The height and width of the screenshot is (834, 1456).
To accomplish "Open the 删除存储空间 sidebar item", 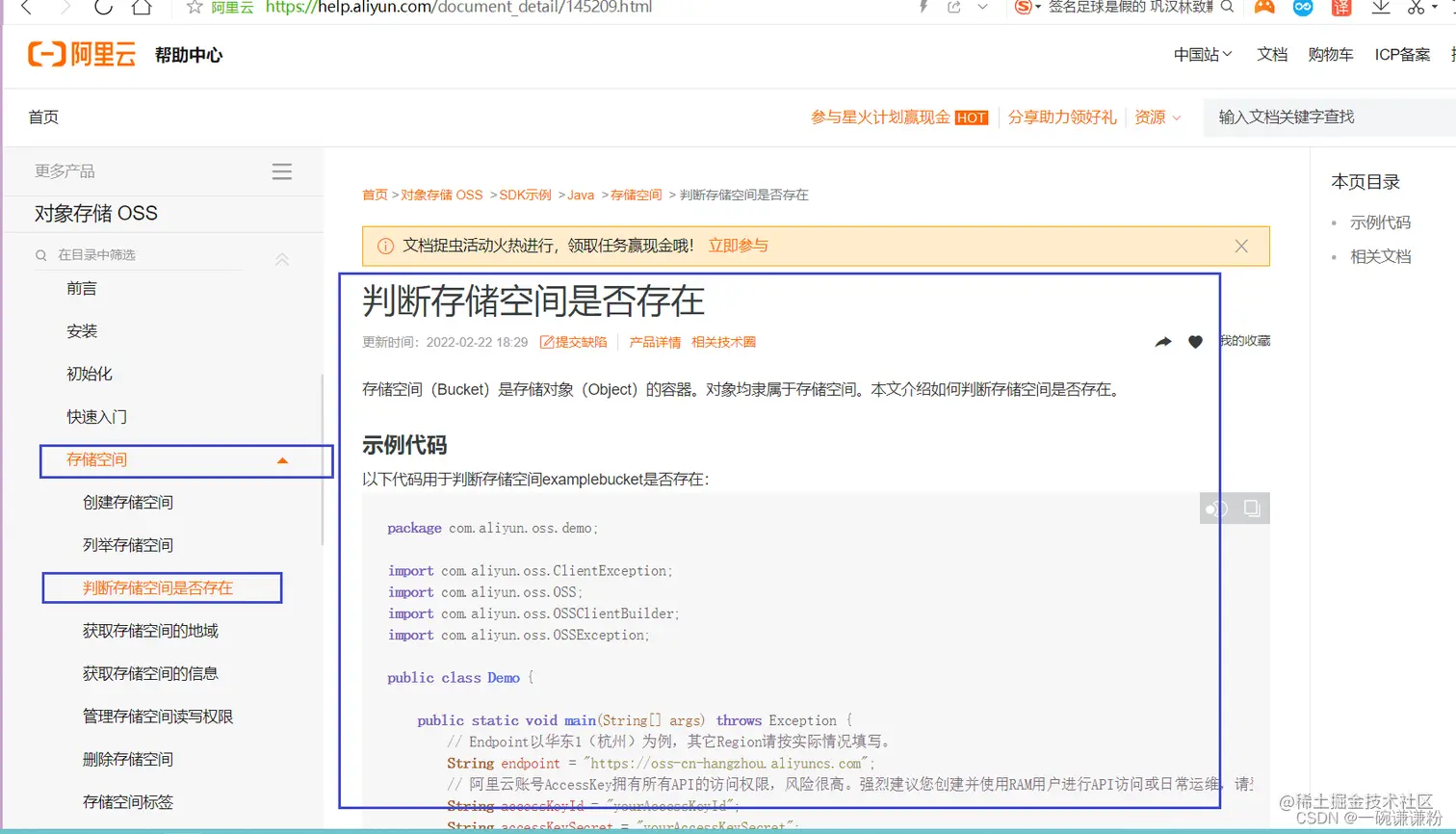I will point(128,759).
